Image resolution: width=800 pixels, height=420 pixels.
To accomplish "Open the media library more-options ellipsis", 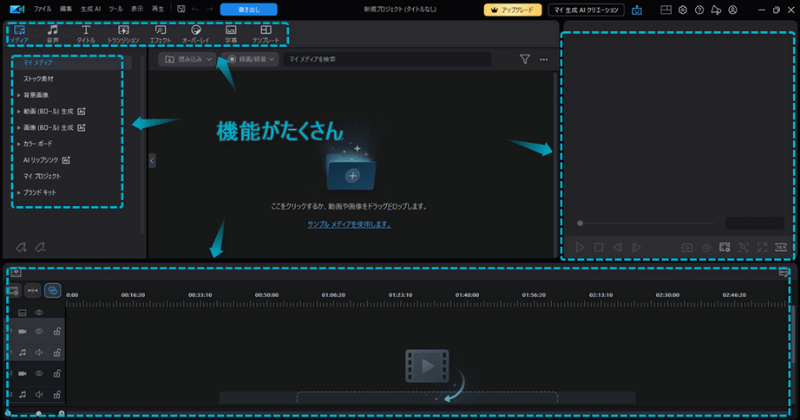I will point(544,59).
